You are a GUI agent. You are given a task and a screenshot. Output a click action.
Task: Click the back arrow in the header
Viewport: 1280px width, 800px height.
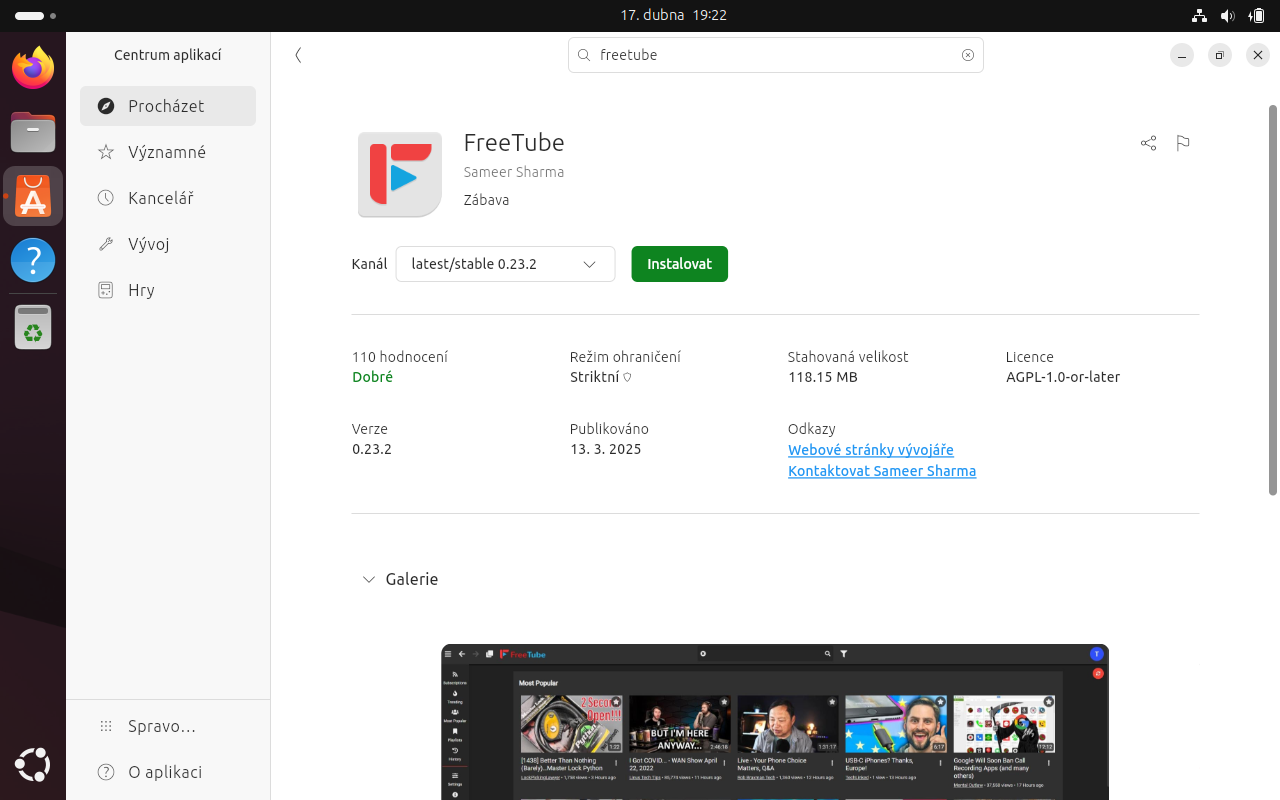click(x=298, y=55)
